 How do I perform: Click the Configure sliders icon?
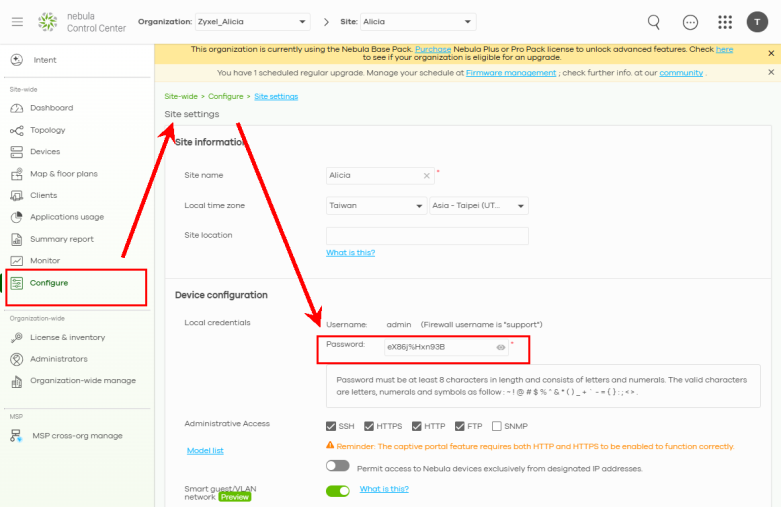point(17,283)
